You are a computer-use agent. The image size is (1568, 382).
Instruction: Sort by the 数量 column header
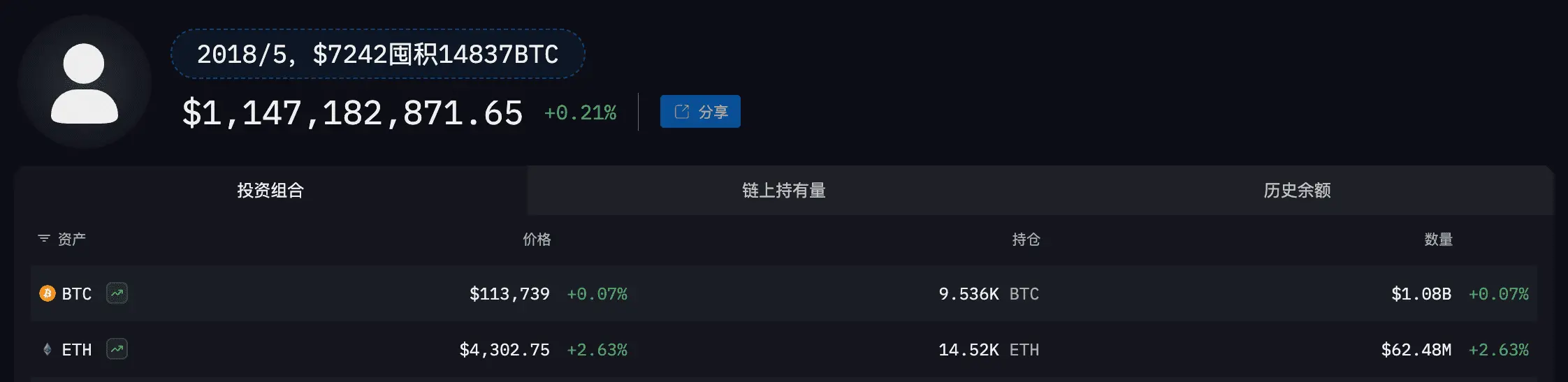[1438, 239]
